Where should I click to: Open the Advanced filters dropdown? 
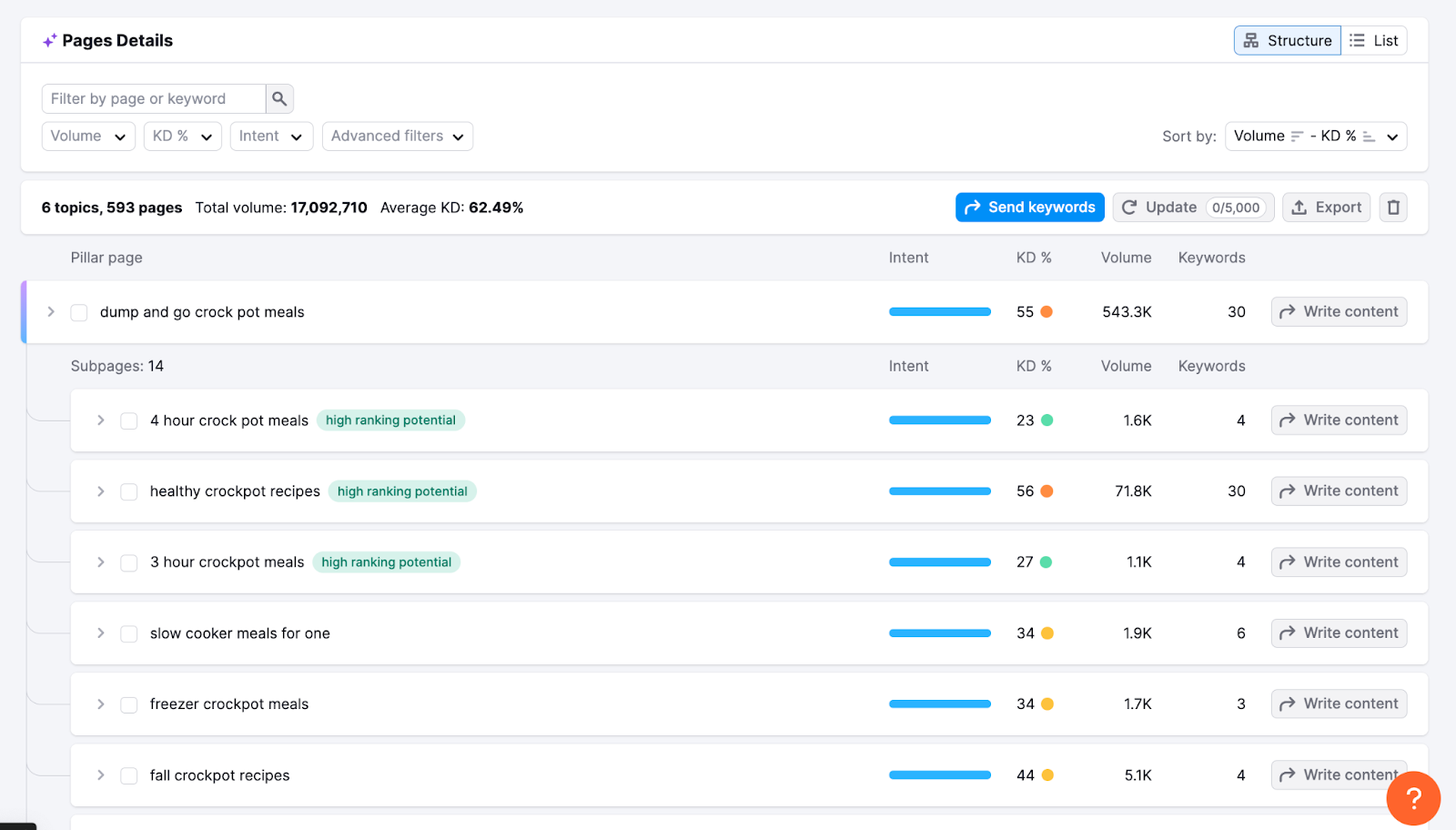(x=398, y=137)
